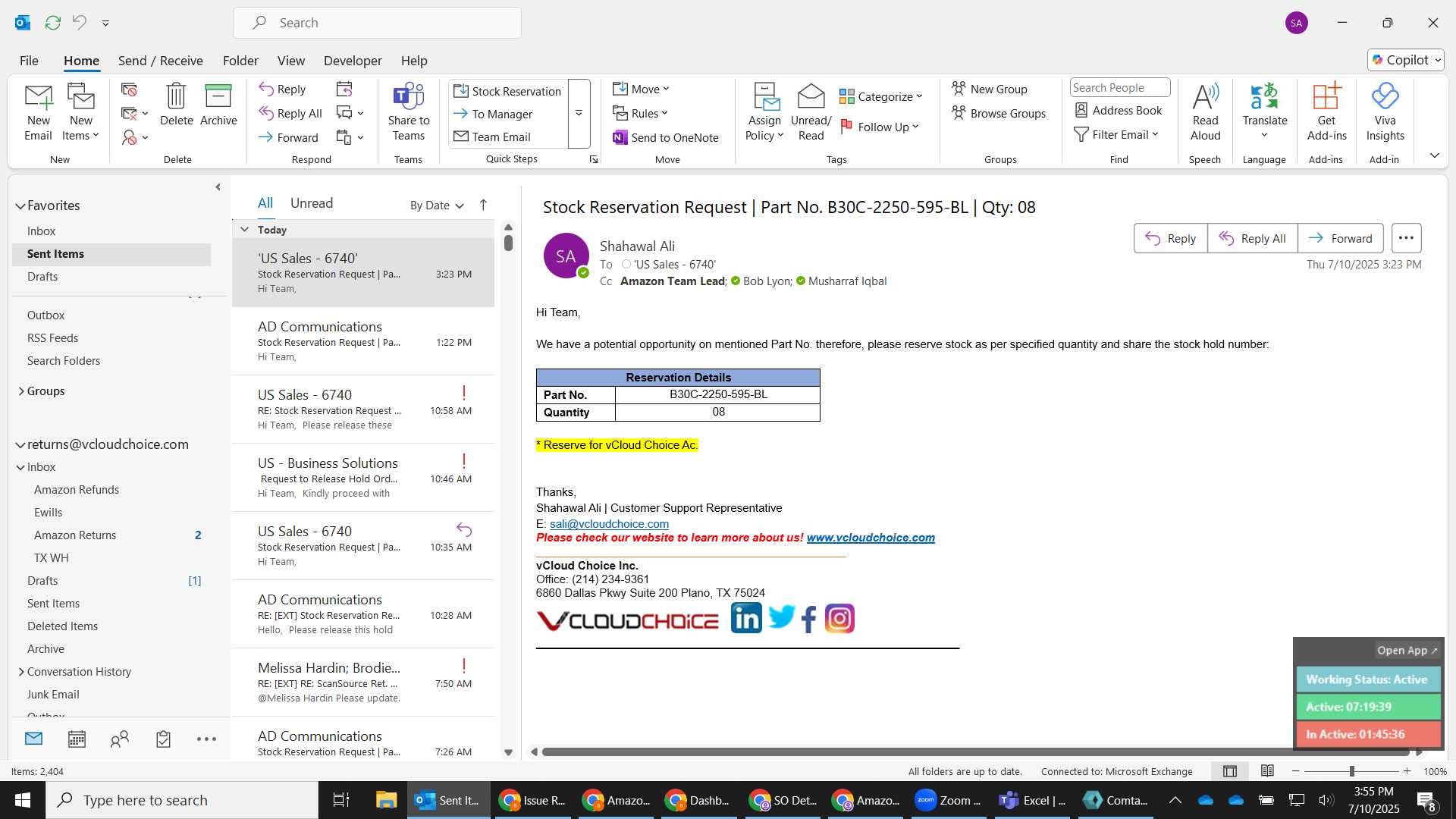Open By Date sort dropdown
Screen dimensions: 1456x819
click(x=437, y=206)
